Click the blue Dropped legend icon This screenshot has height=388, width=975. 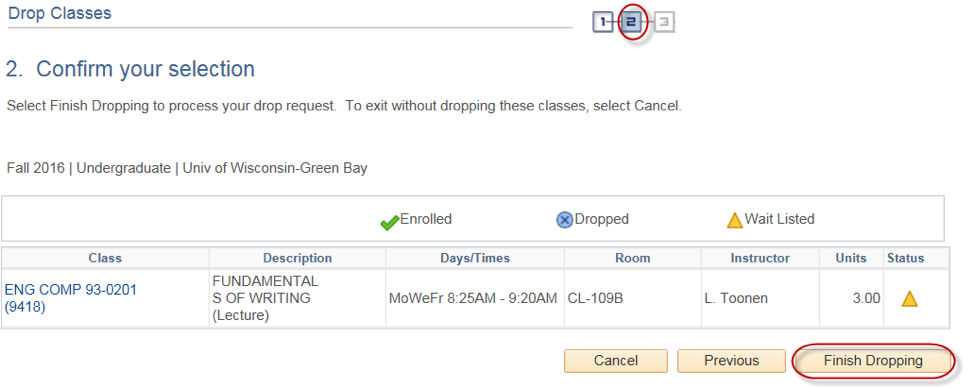[x=564, y=220]
